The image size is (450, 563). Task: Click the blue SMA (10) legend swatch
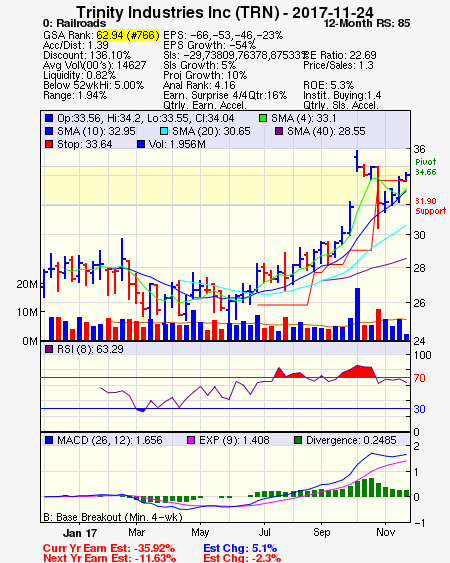tap(49, 131)
